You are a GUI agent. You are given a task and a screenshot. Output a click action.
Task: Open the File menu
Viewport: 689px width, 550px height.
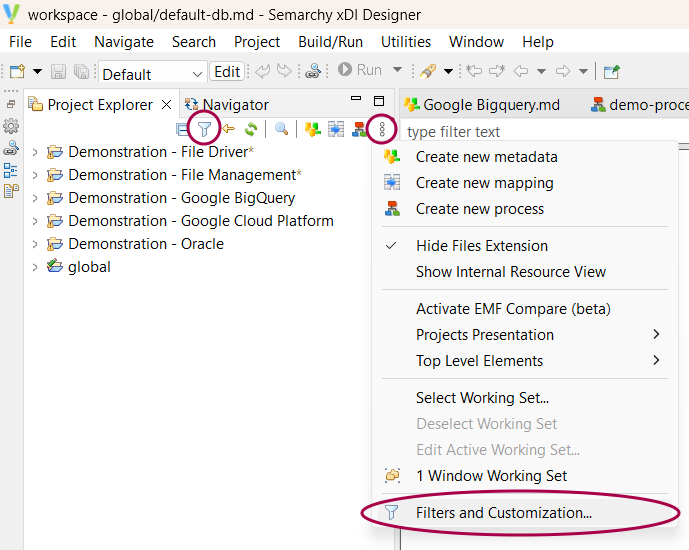(20, 42)
